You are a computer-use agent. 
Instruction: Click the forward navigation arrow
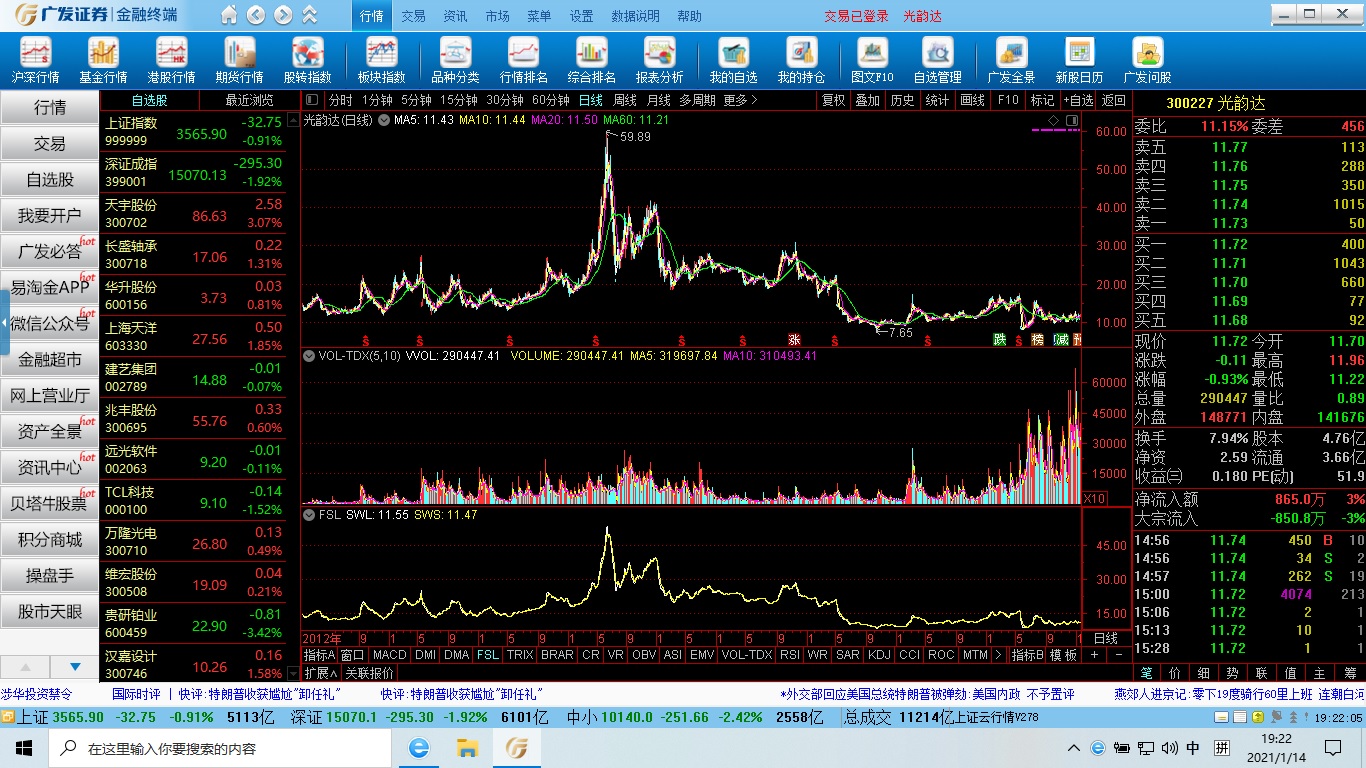pos(283,15)
